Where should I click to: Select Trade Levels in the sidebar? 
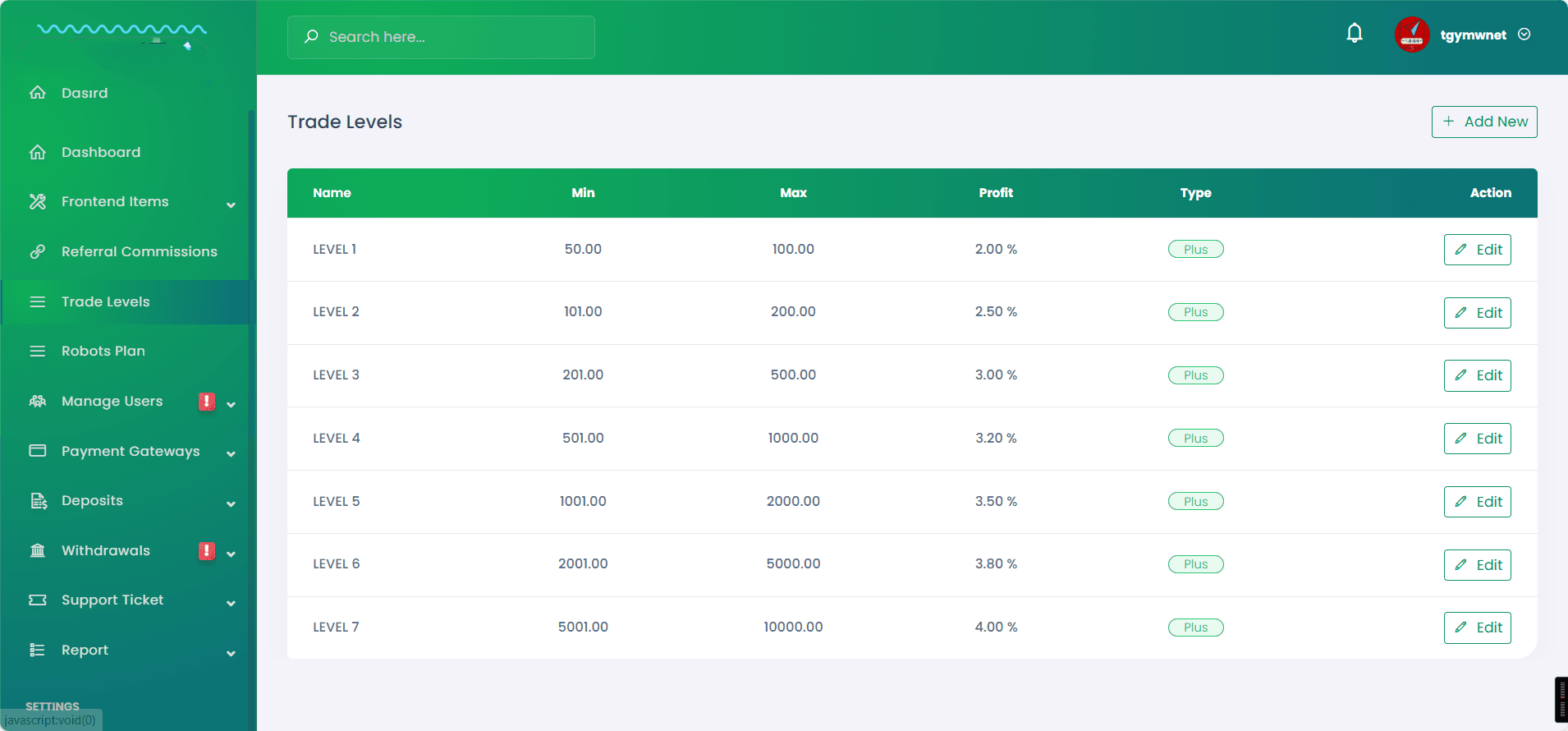pos(106,301)
